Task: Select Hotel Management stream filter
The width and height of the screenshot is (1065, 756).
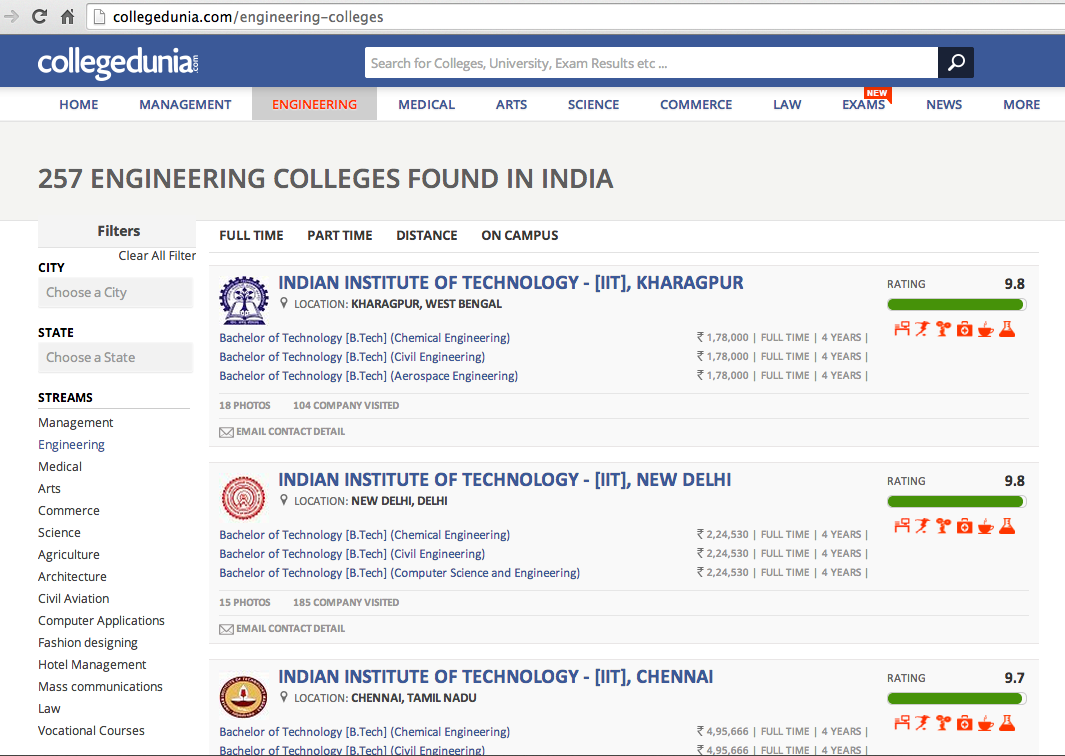Action: (x=92, y=665)
